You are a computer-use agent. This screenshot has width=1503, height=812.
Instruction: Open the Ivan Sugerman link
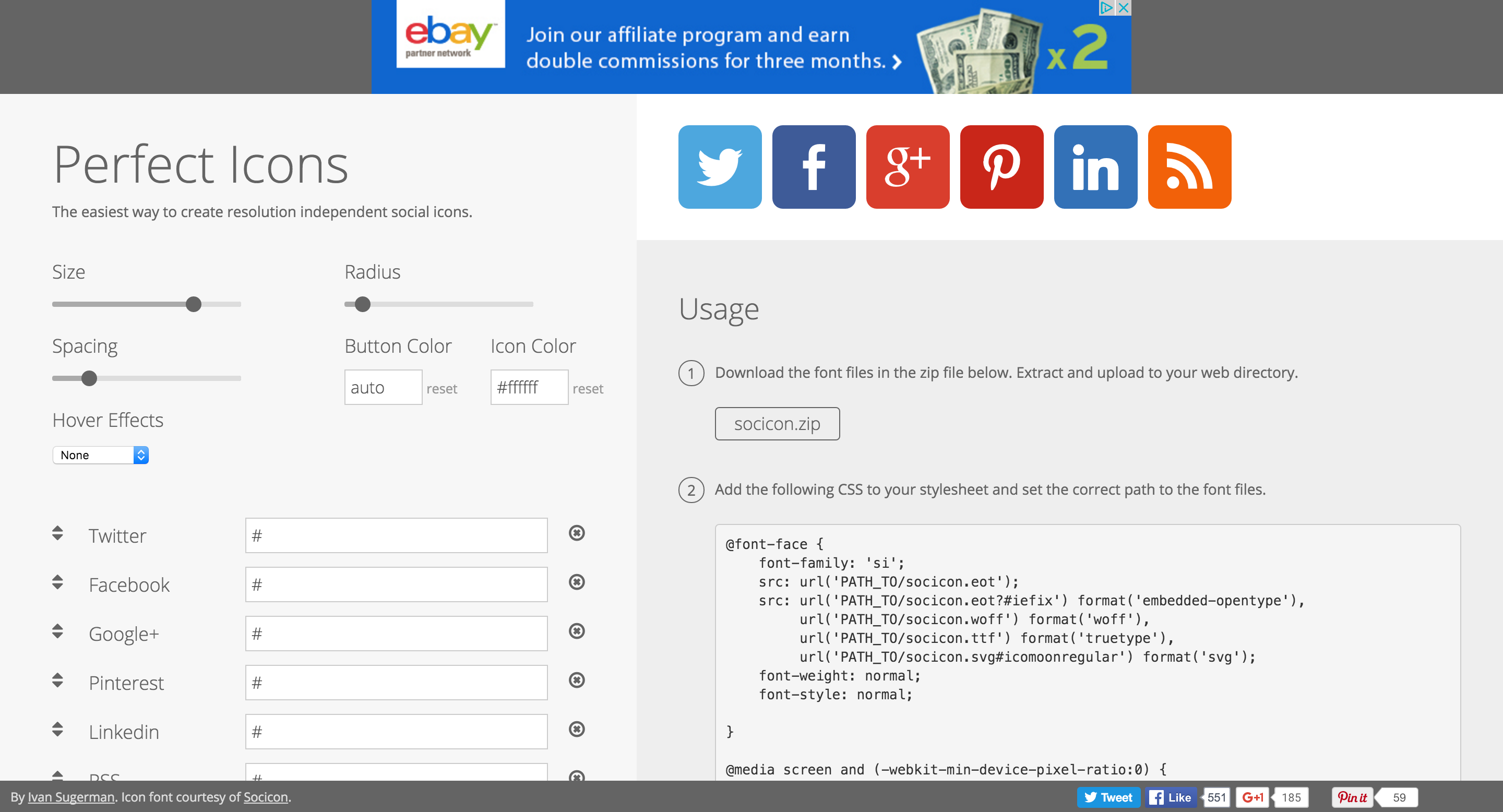tap(70, 797)
